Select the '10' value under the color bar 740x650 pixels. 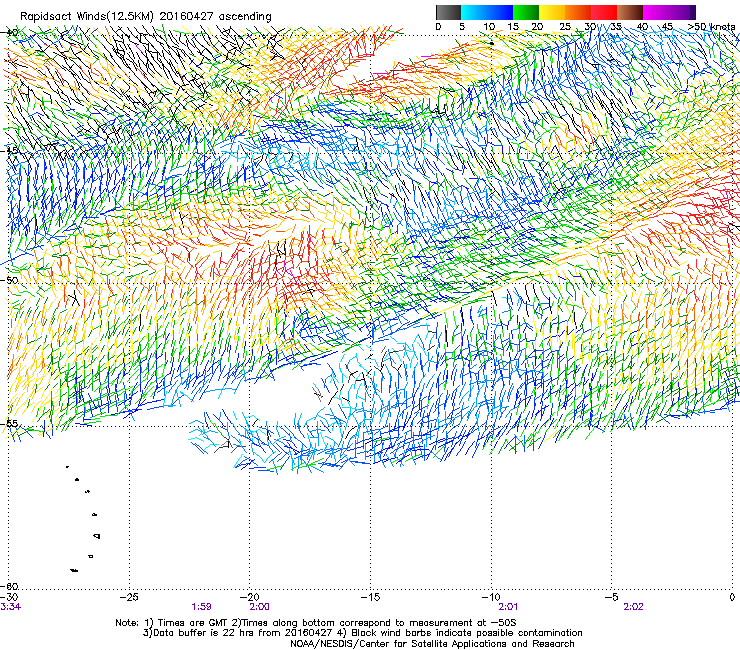click(x=489, y=26)
